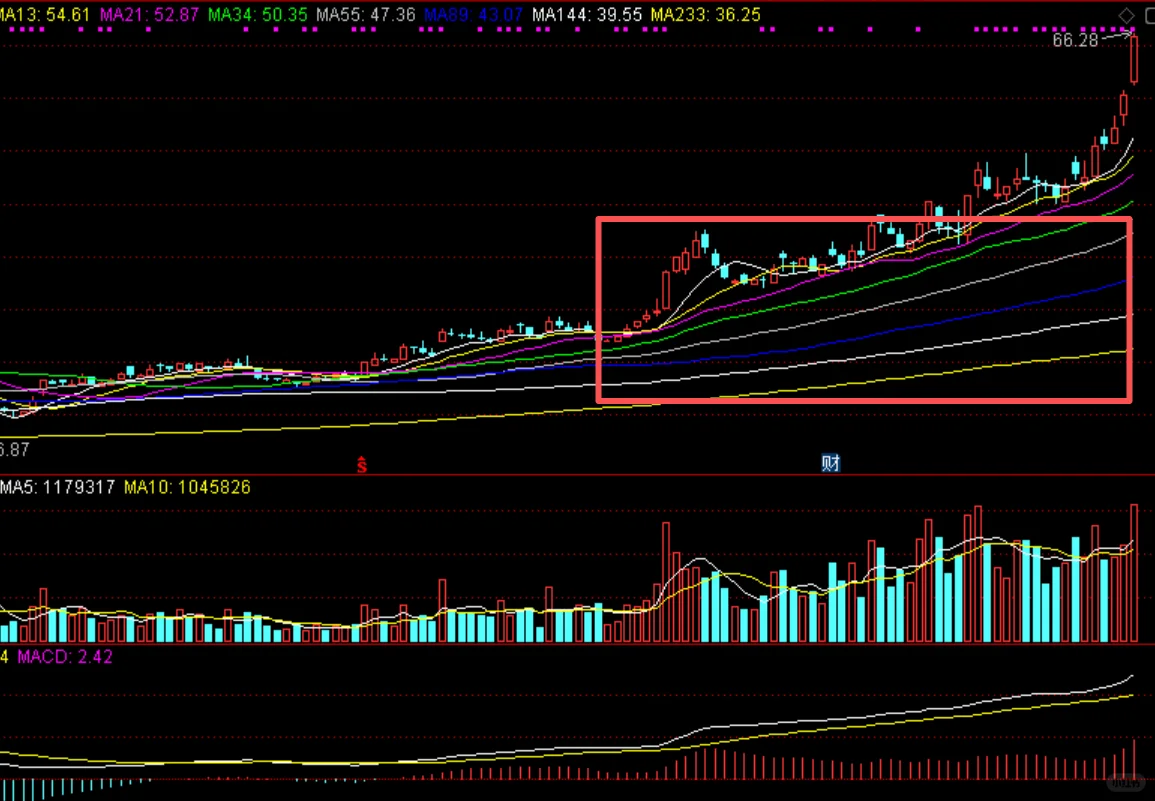Open the 财 financial report marker
1155x801 pixels.
830,463
